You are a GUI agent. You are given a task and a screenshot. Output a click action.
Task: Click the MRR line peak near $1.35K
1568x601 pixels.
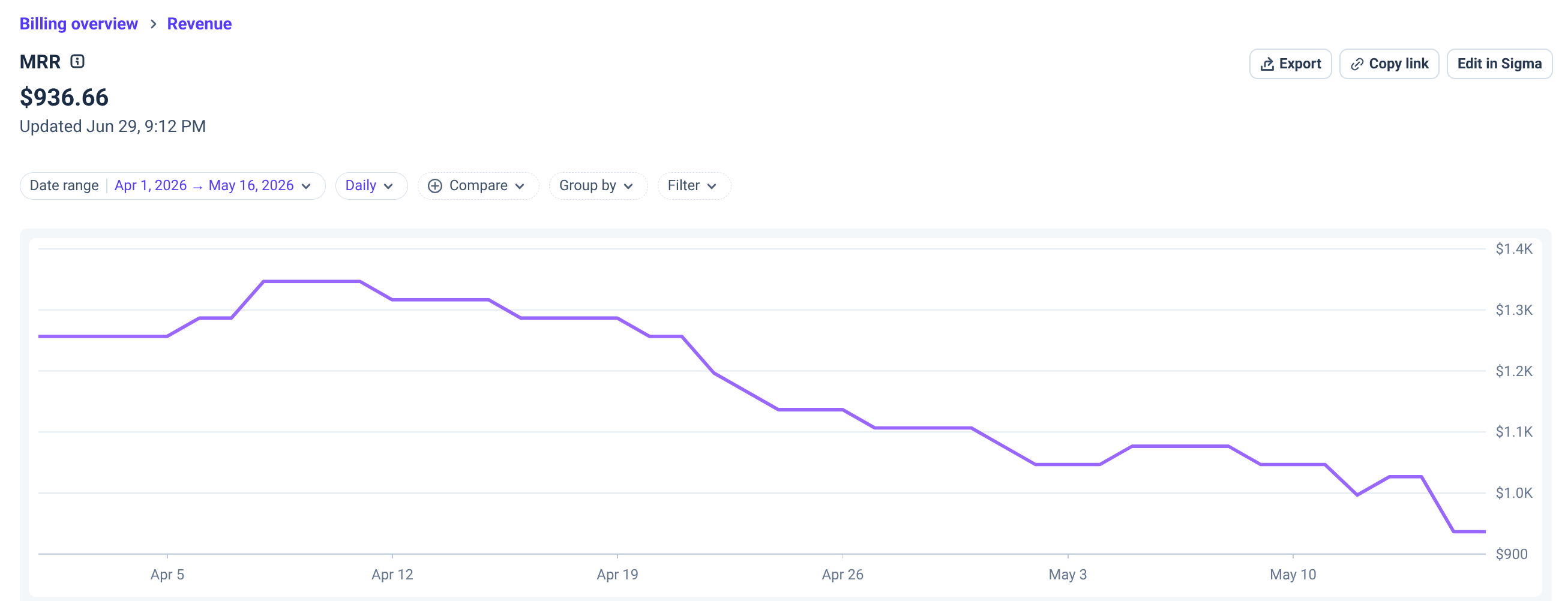(311, 281)
